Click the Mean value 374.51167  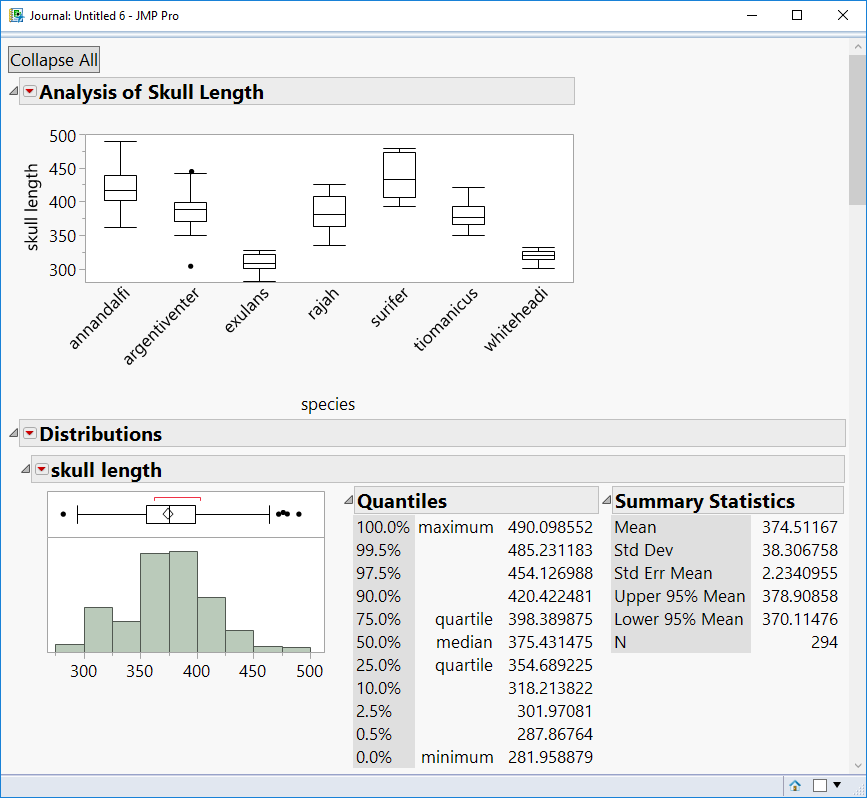click(x=800, y=527)
